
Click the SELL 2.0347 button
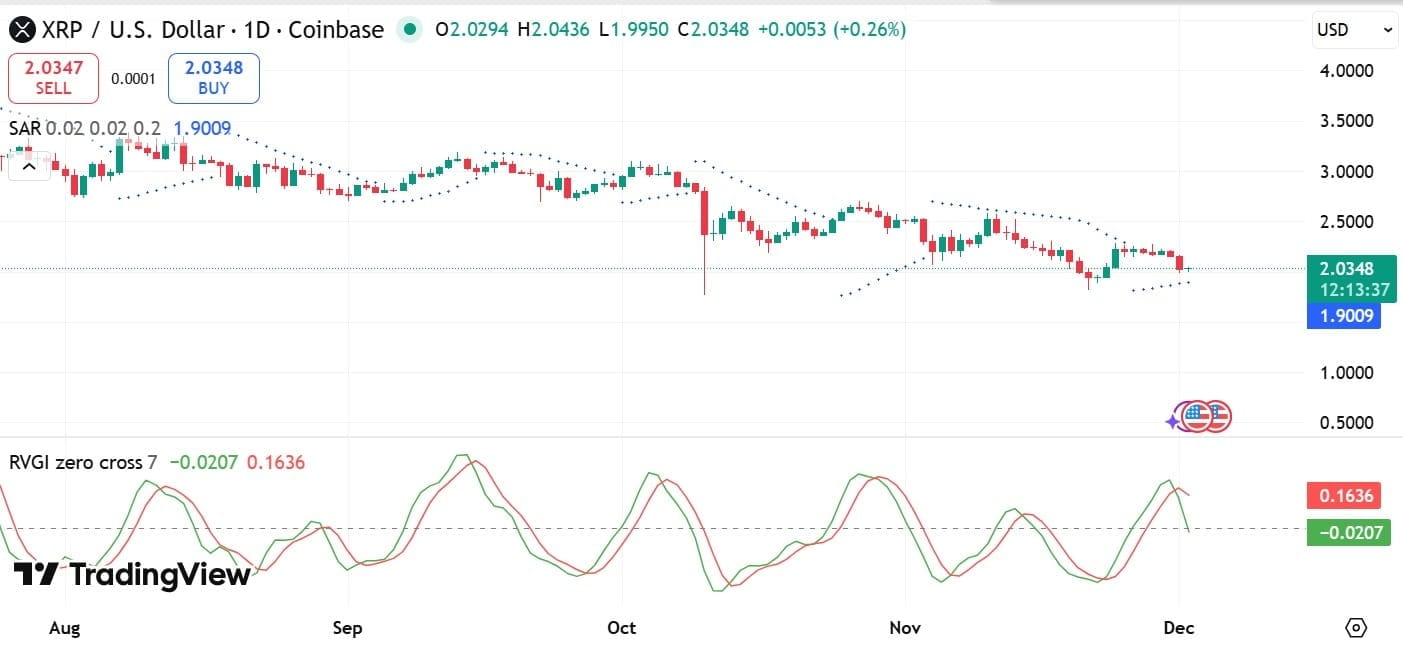coord(53,77)
